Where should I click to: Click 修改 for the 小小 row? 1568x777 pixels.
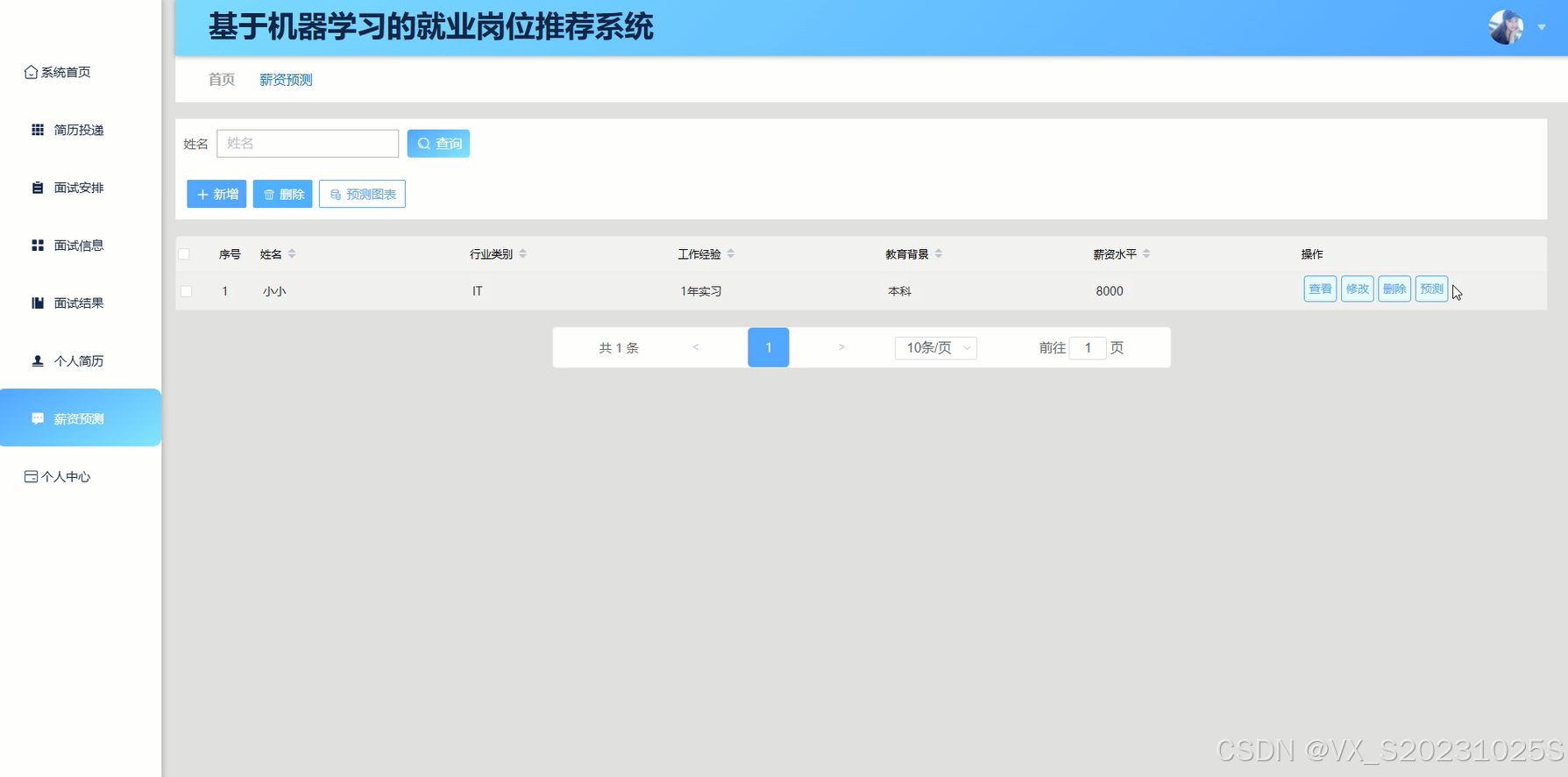click(1357, 289)
